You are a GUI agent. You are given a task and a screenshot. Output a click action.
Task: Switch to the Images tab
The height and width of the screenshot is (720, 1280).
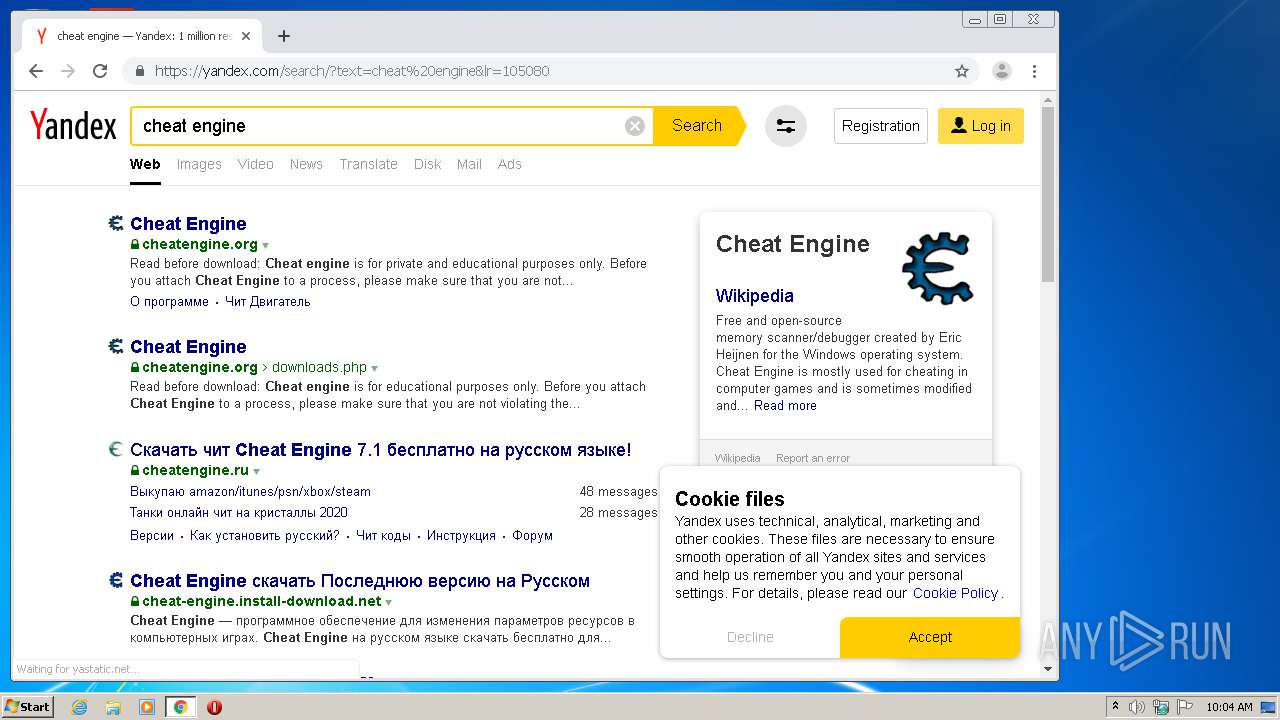click(x=199, y=164)
